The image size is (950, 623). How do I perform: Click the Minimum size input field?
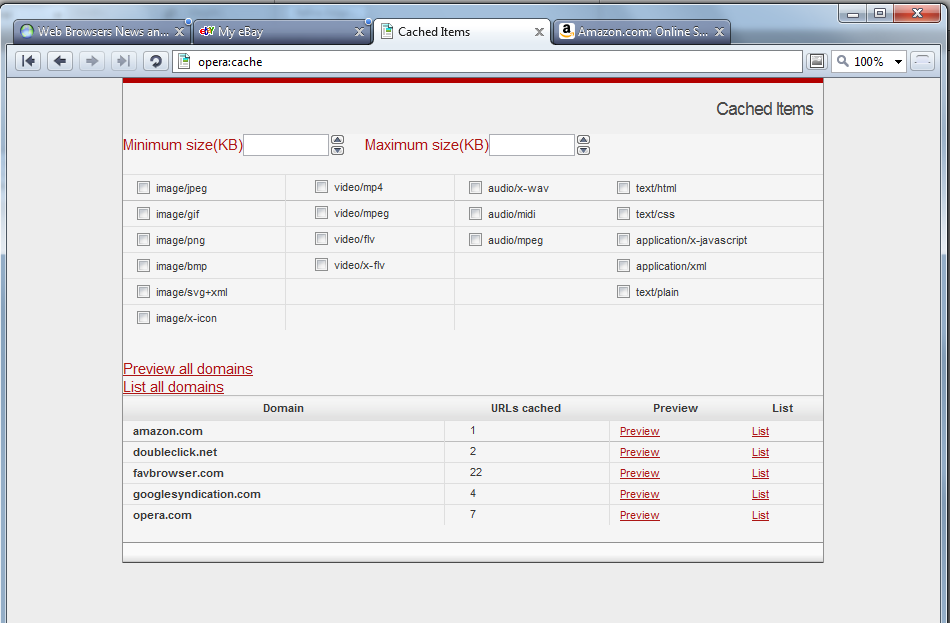286,145
